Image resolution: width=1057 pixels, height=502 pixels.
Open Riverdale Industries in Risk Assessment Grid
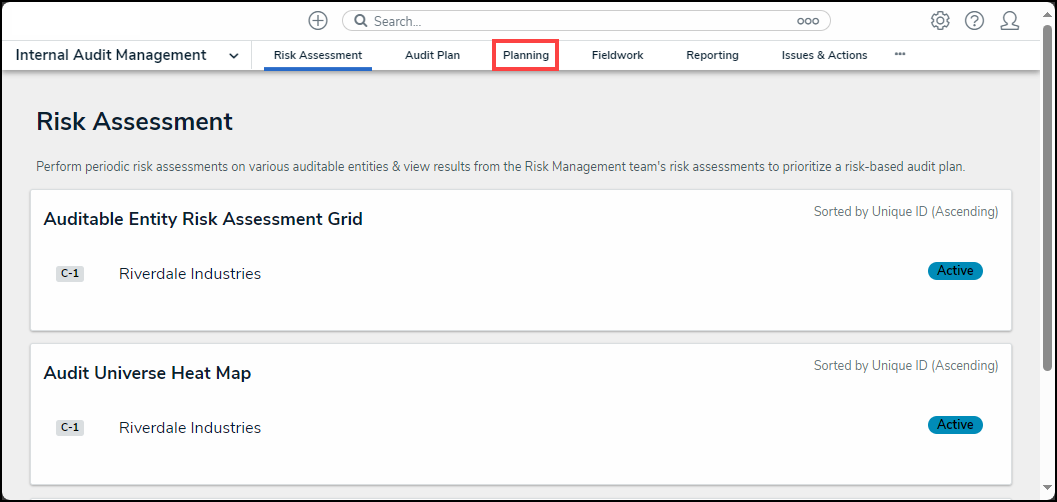tap(190, 274)
